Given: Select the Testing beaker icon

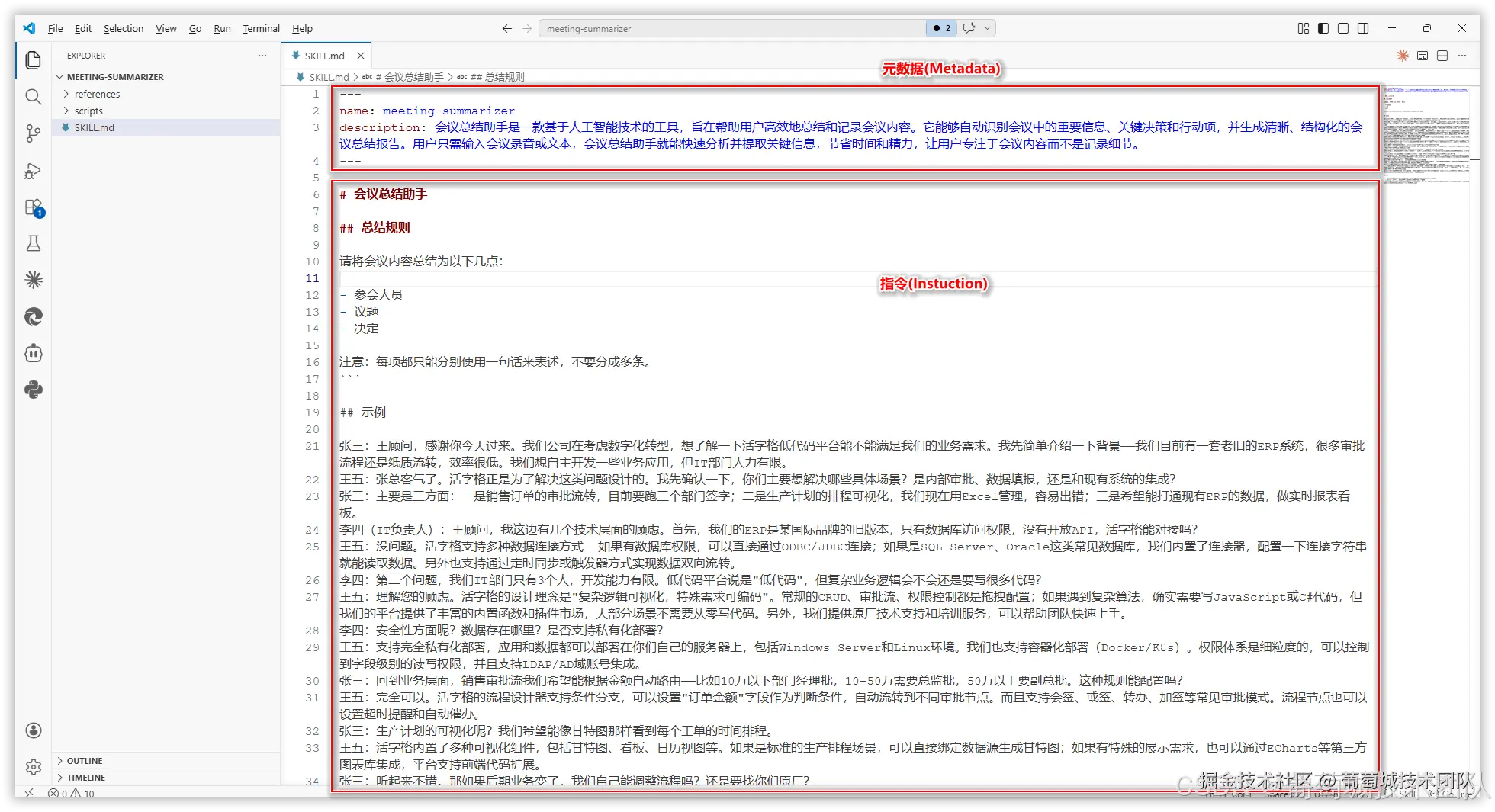Looking at the screenshot, I should click(33, 243).
